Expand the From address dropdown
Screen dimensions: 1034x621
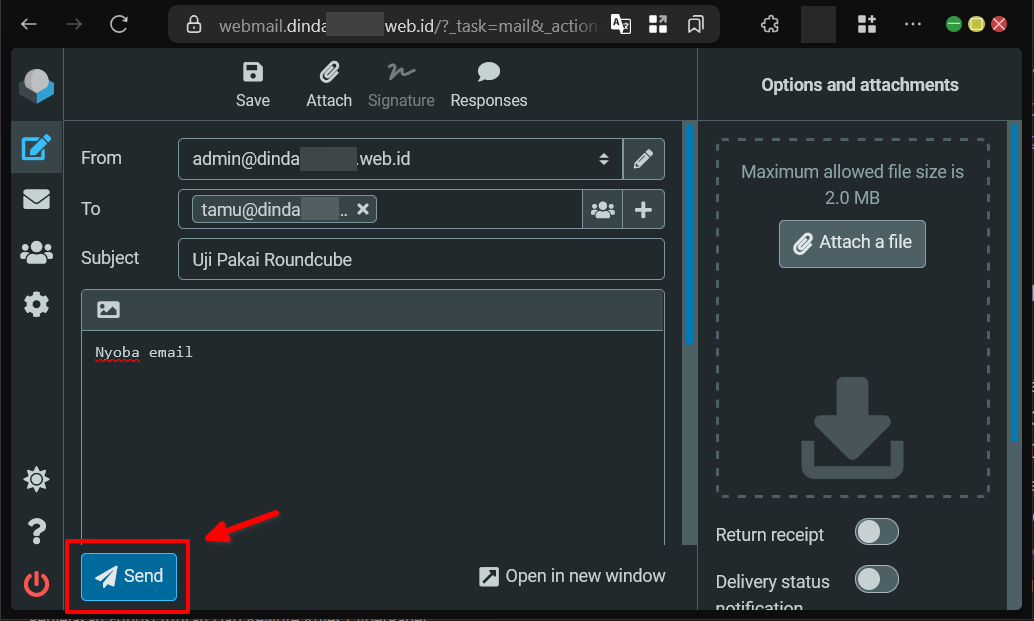(400, 159)
